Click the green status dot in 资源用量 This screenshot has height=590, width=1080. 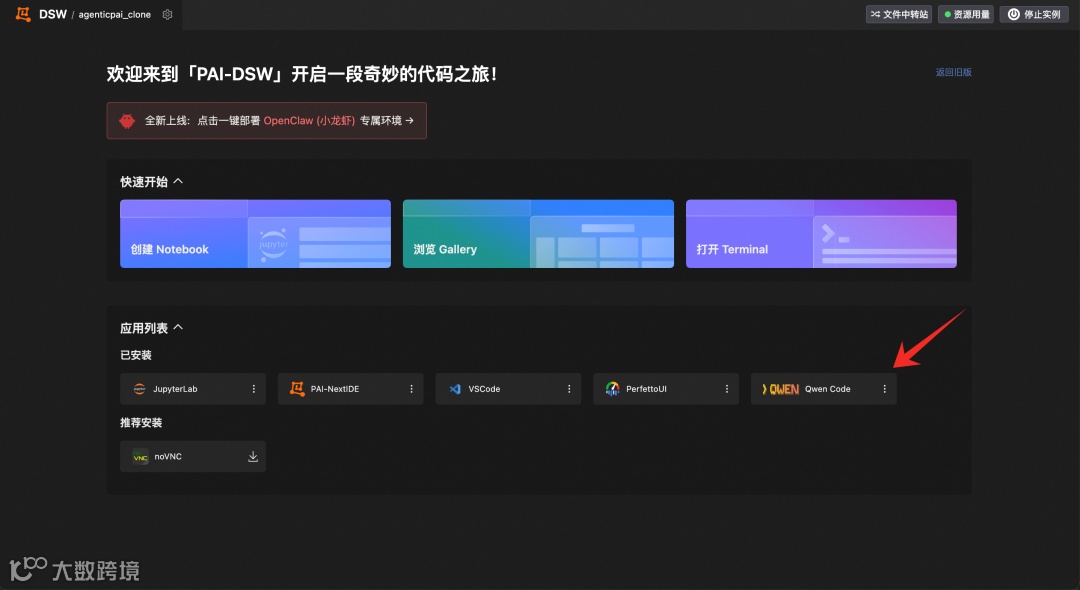pyautogui.click(x=948, y=14)
